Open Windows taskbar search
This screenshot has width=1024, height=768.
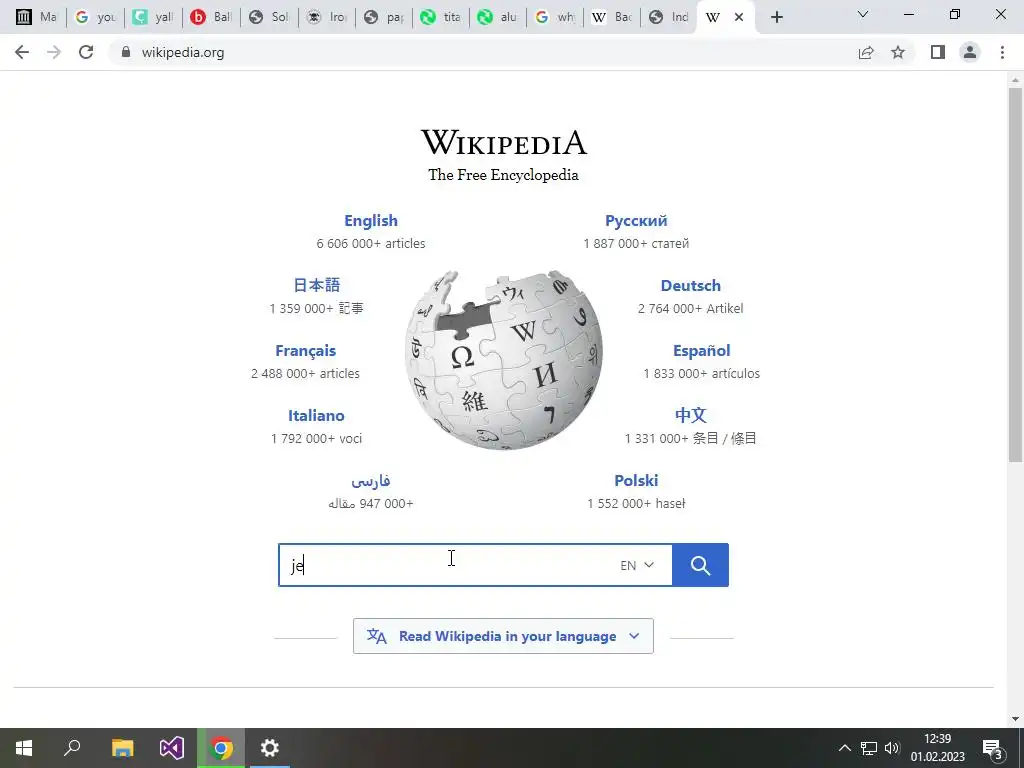click(x=72, y=748)
